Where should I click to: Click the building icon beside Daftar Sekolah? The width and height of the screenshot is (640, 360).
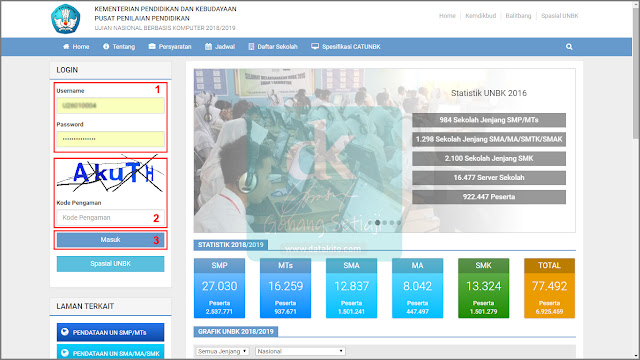[x=251, y=47]
